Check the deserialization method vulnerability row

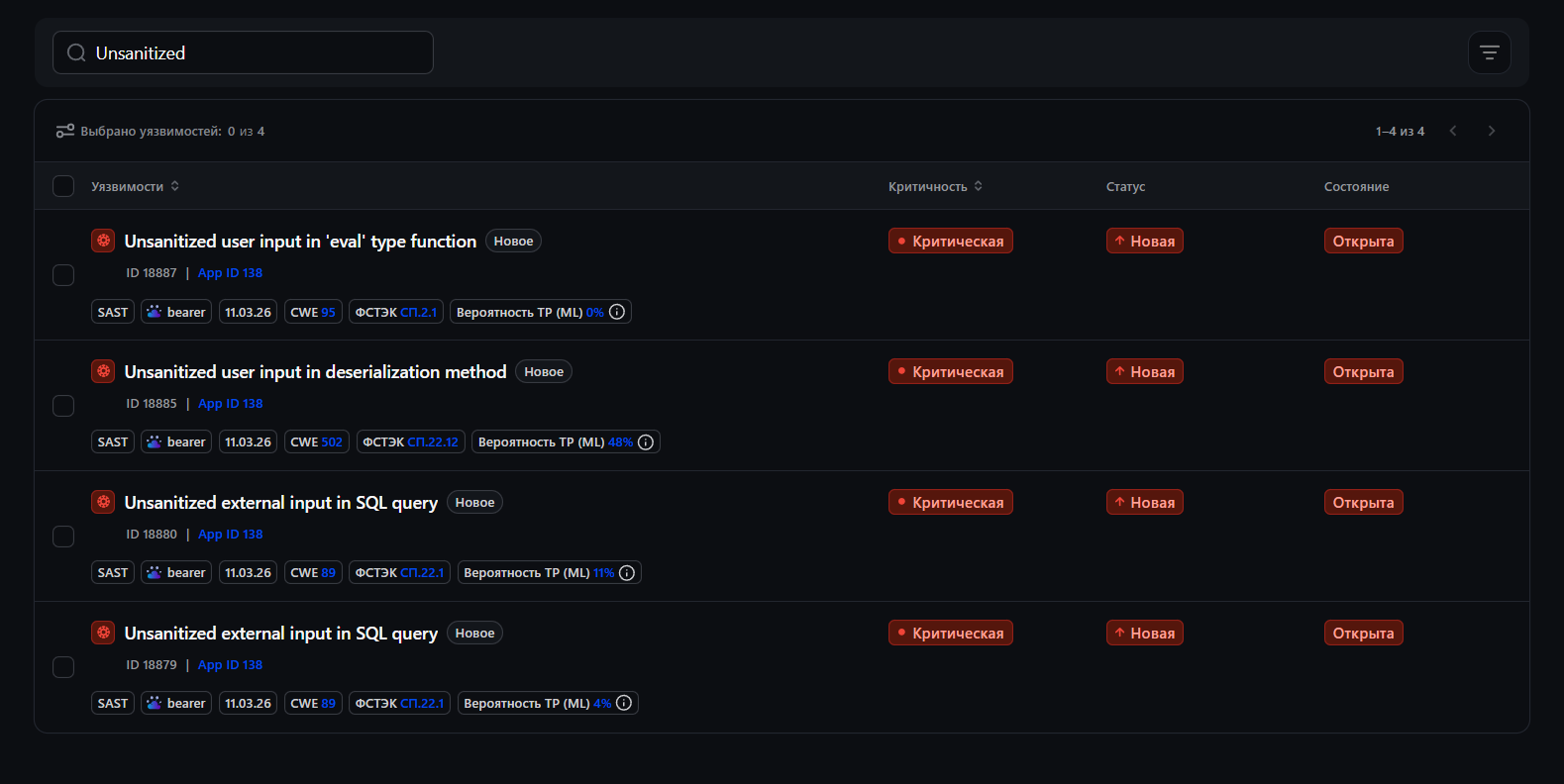63,406
